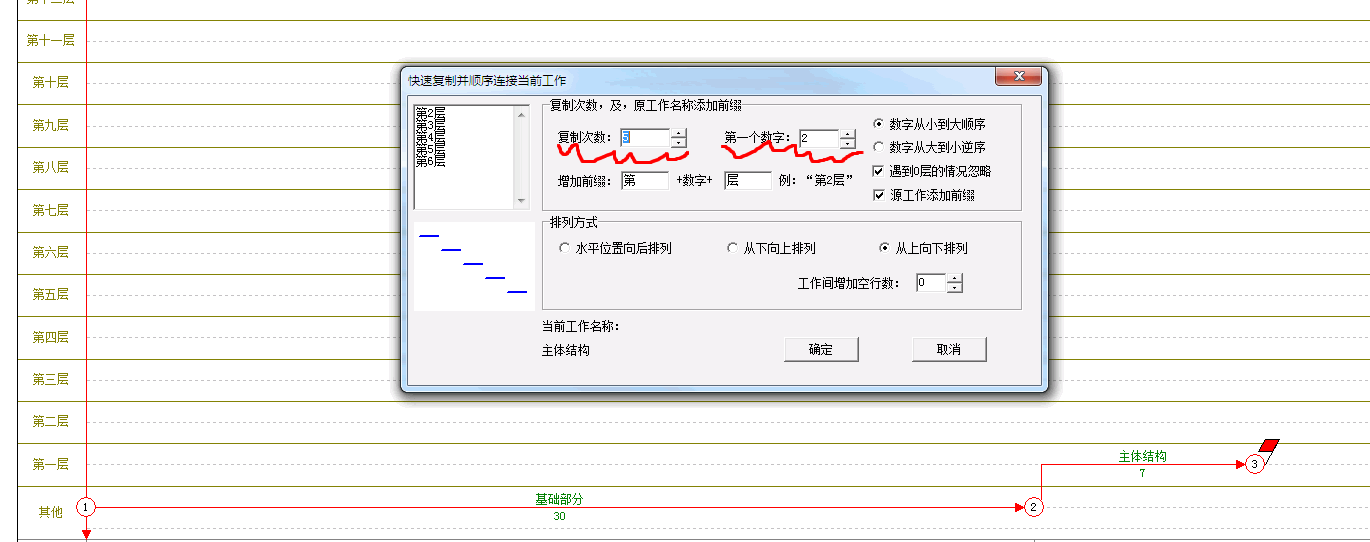Click scroll-up arrow of name preview list
The height and width of the screenshot is (542, 1370).
click(521, 115)
